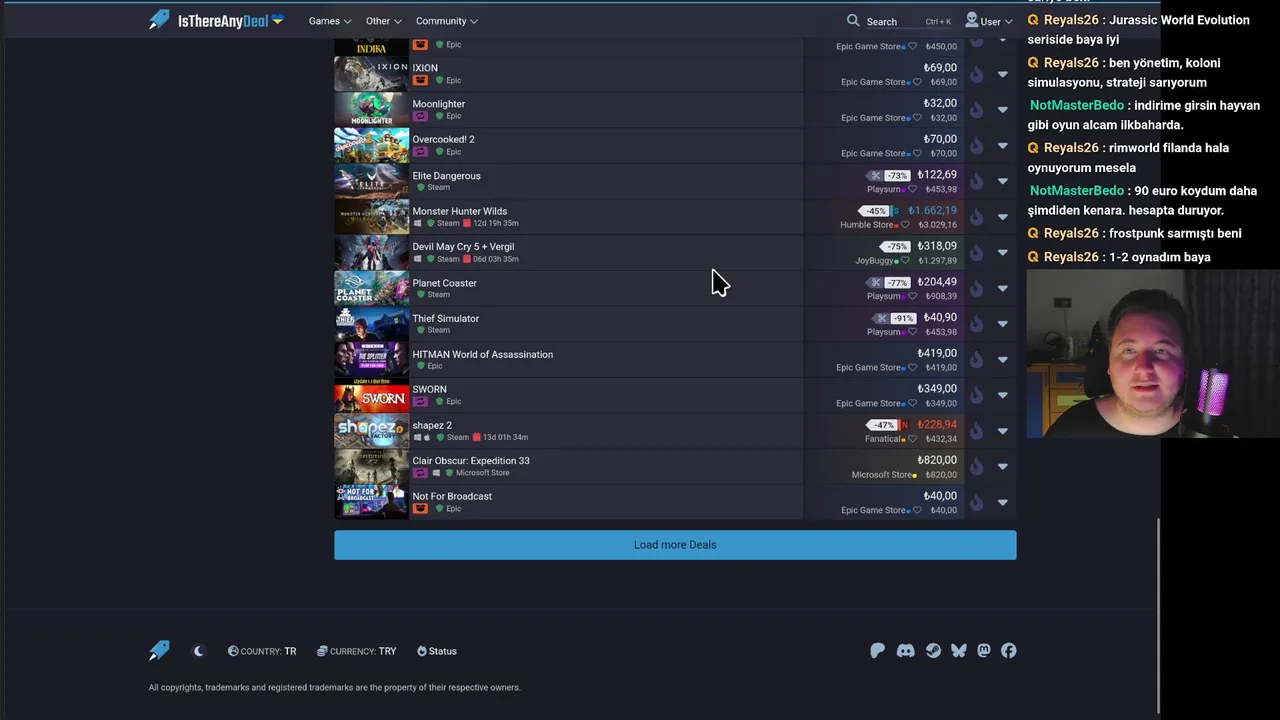
Task: Click the flame icon on shapez 2 row
Action: (x=976, y=431)
